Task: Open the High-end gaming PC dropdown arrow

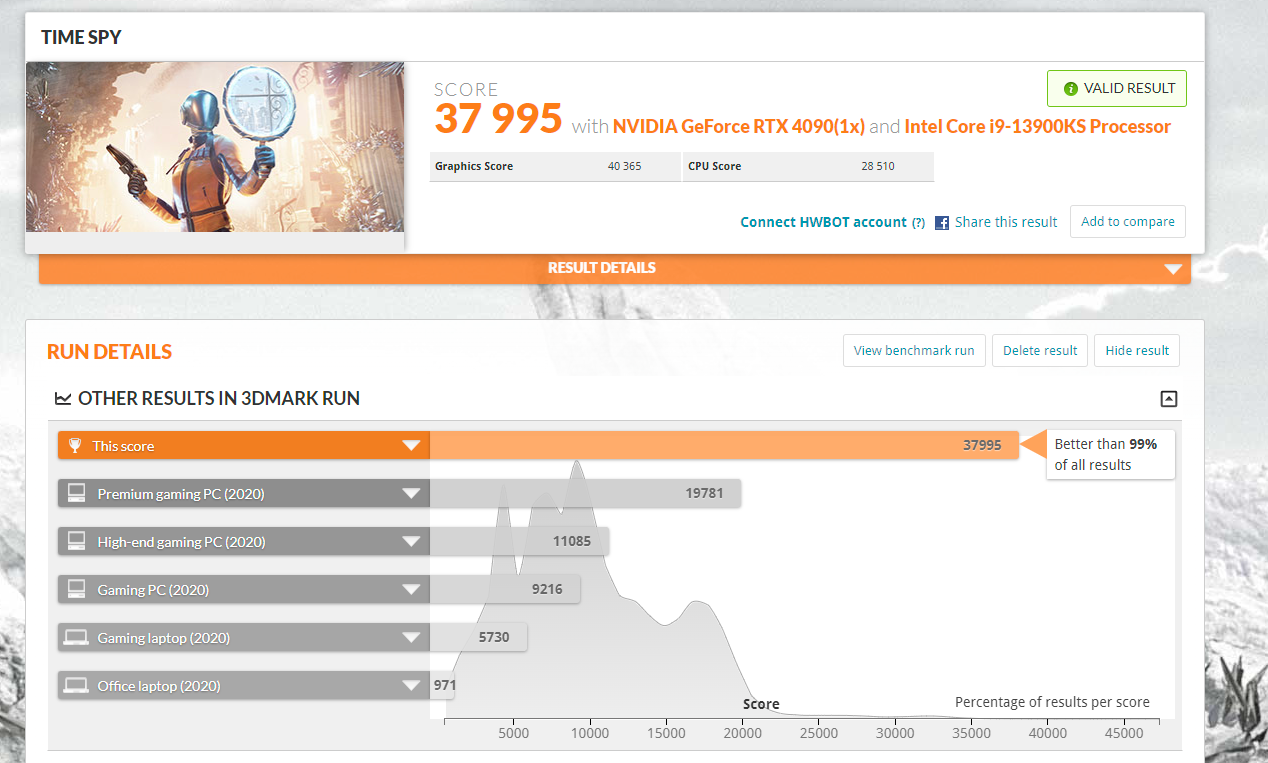Action: [411, 542]
